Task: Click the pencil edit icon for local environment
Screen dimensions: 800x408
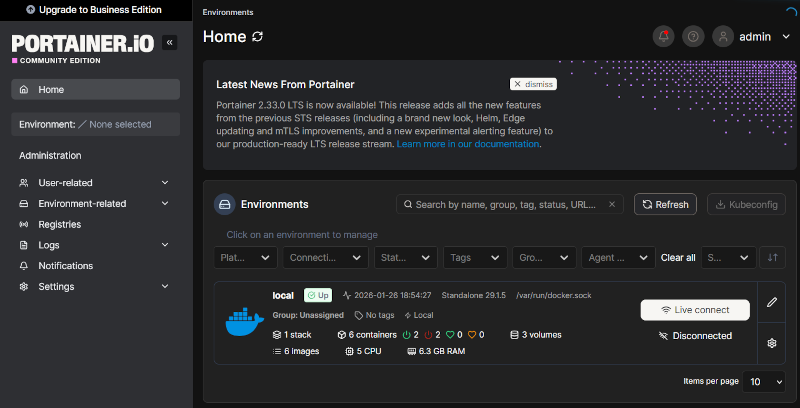Action: [x=771, y=301]
